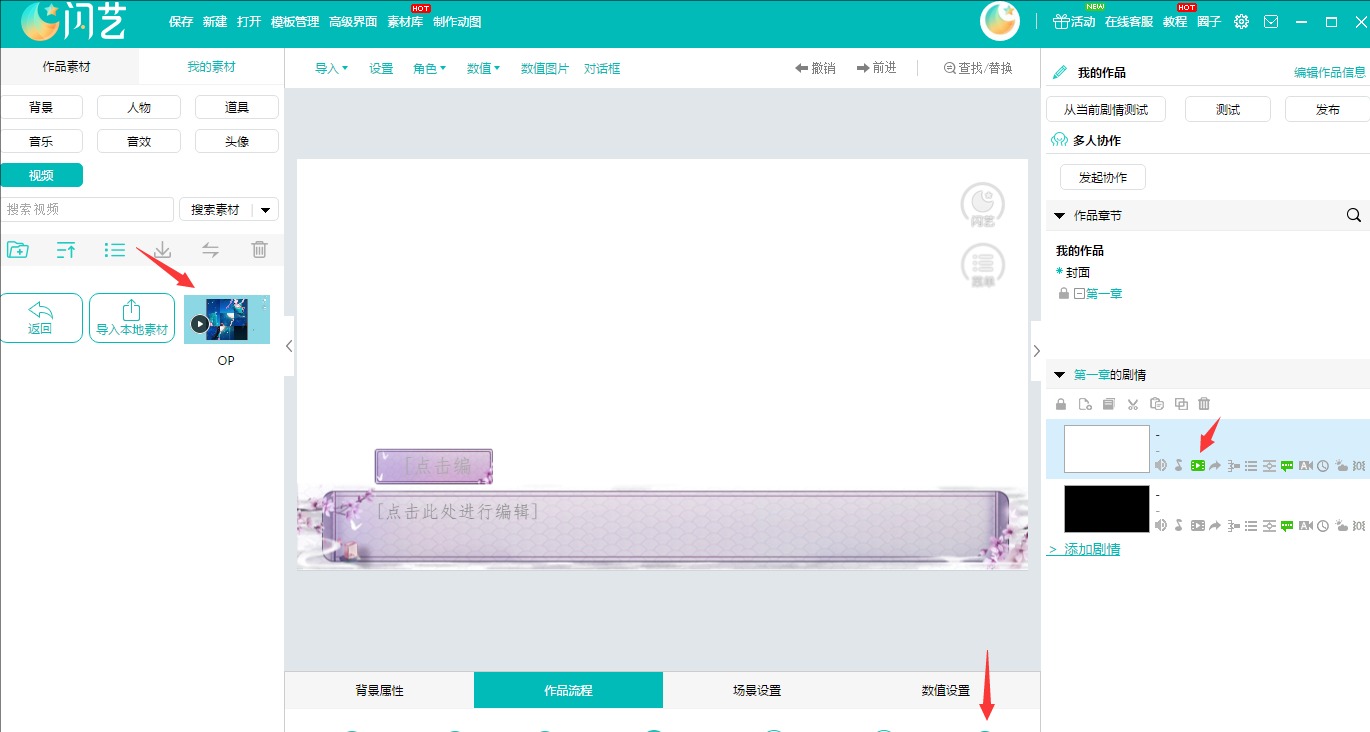The height and width of the screenshot is (732, 1370).
Task: Click the user avatar in title bar
Action: point(999,21)
